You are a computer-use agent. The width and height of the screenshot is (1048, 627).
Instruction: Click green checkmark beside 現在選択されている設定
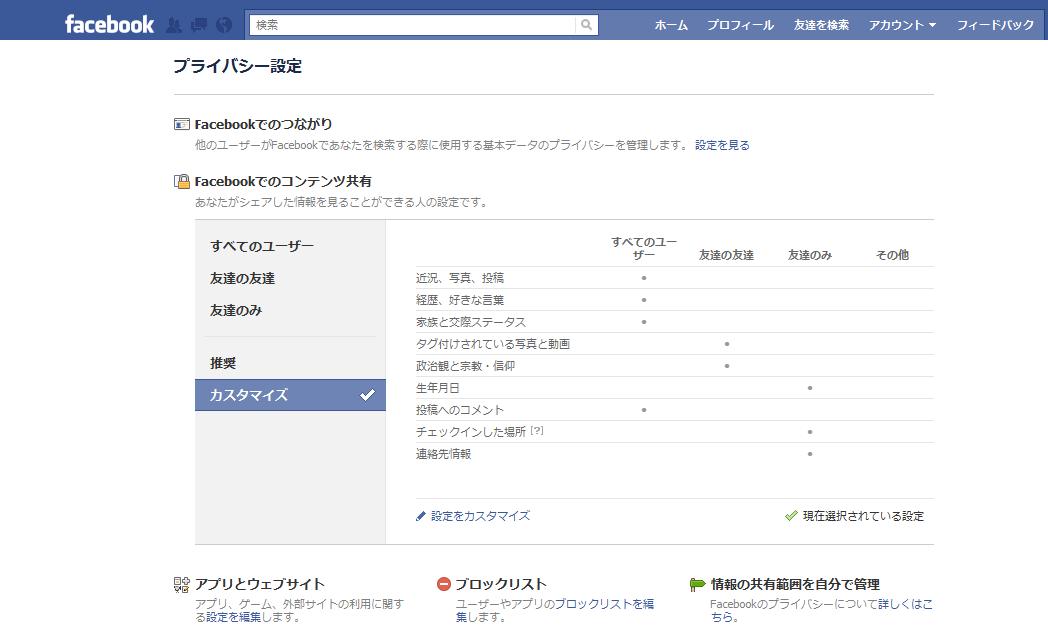791,516
